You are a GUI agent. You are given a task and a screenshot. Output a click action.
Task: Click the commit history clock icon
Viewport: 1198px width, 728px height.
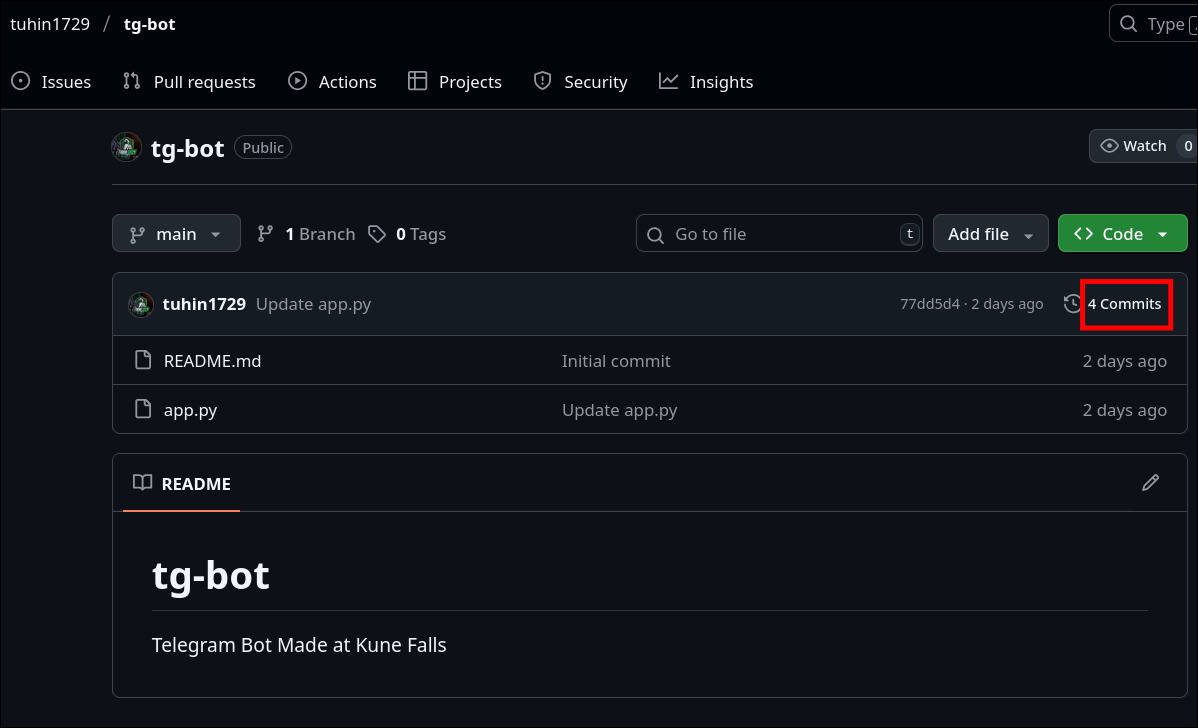pos(1072,304)
